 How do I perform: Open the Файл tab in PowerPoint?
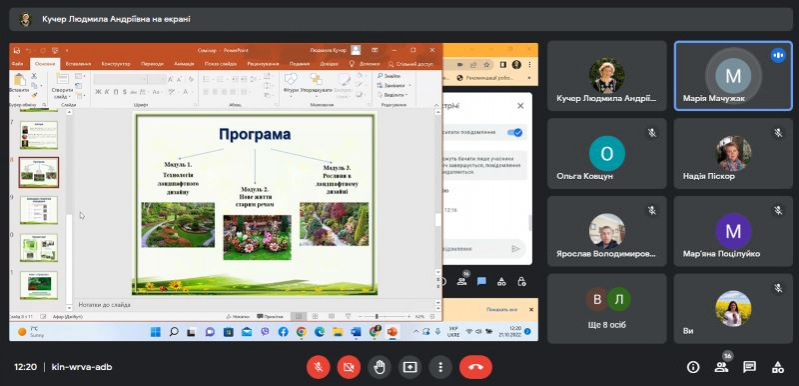coord(17,64)
